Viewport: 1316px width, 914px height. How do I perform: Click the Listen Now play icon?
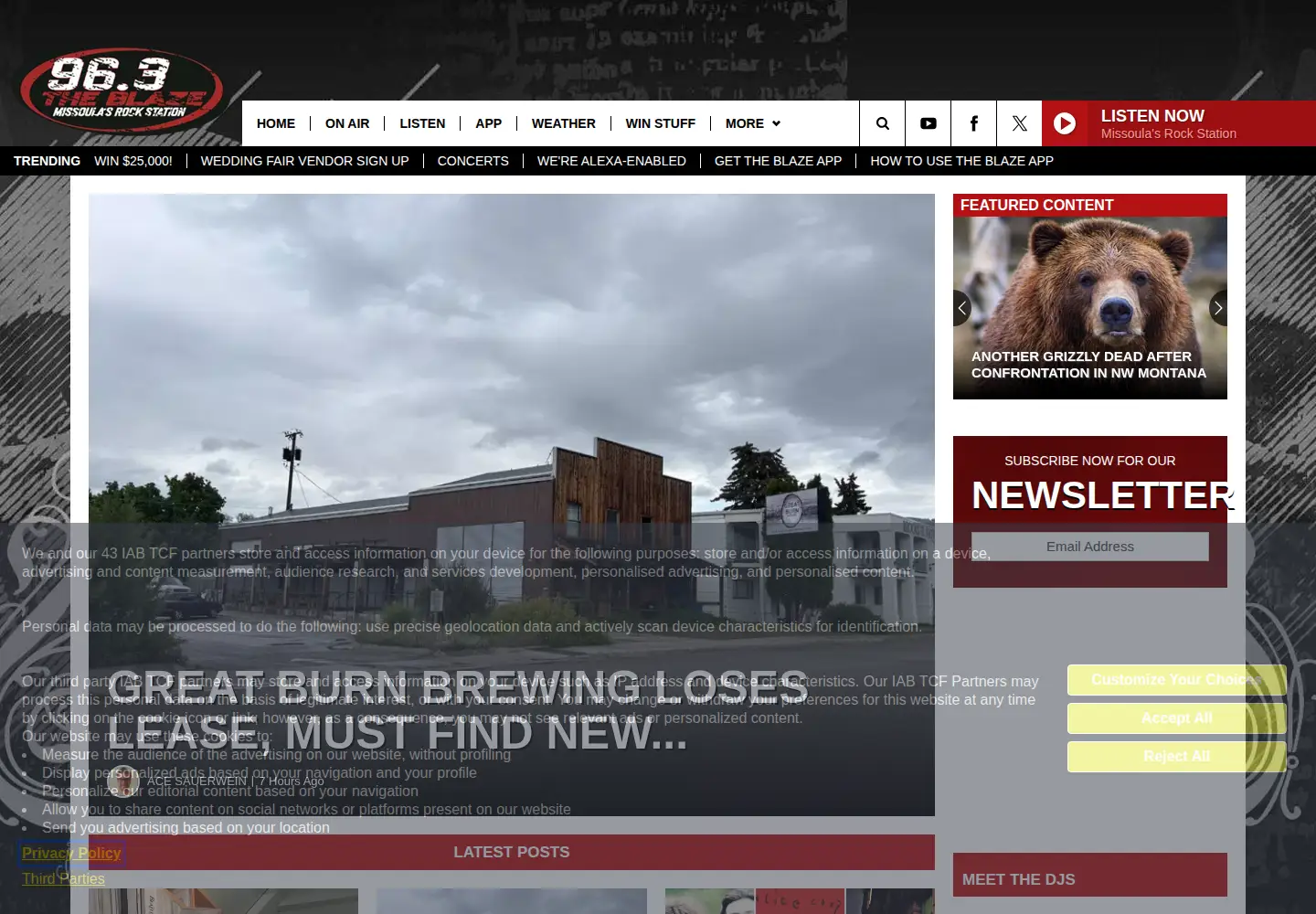point(1065,123)
